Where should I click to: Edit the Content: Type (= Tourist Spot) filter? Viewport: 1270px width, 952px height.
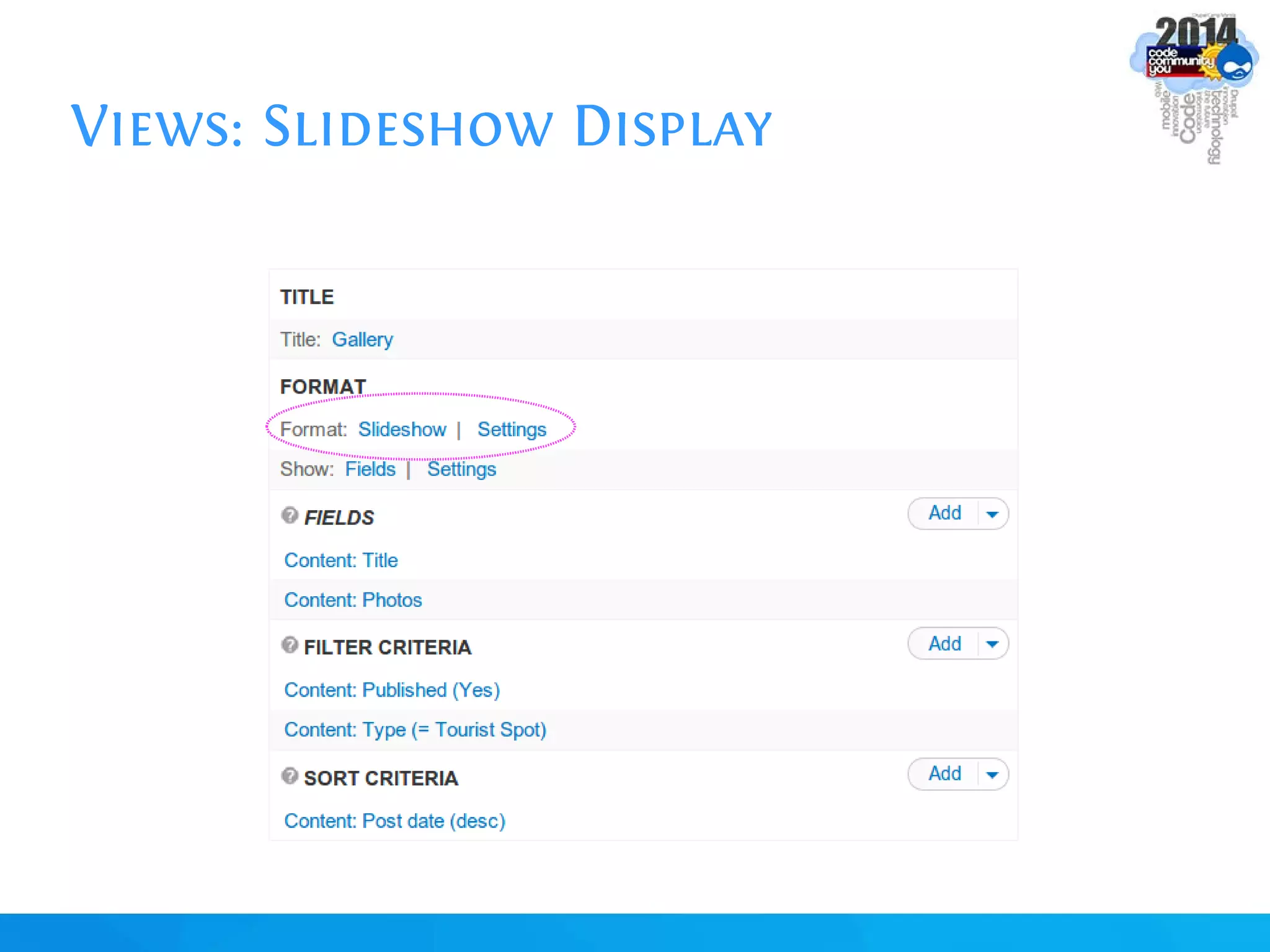[x=415, y=730]
